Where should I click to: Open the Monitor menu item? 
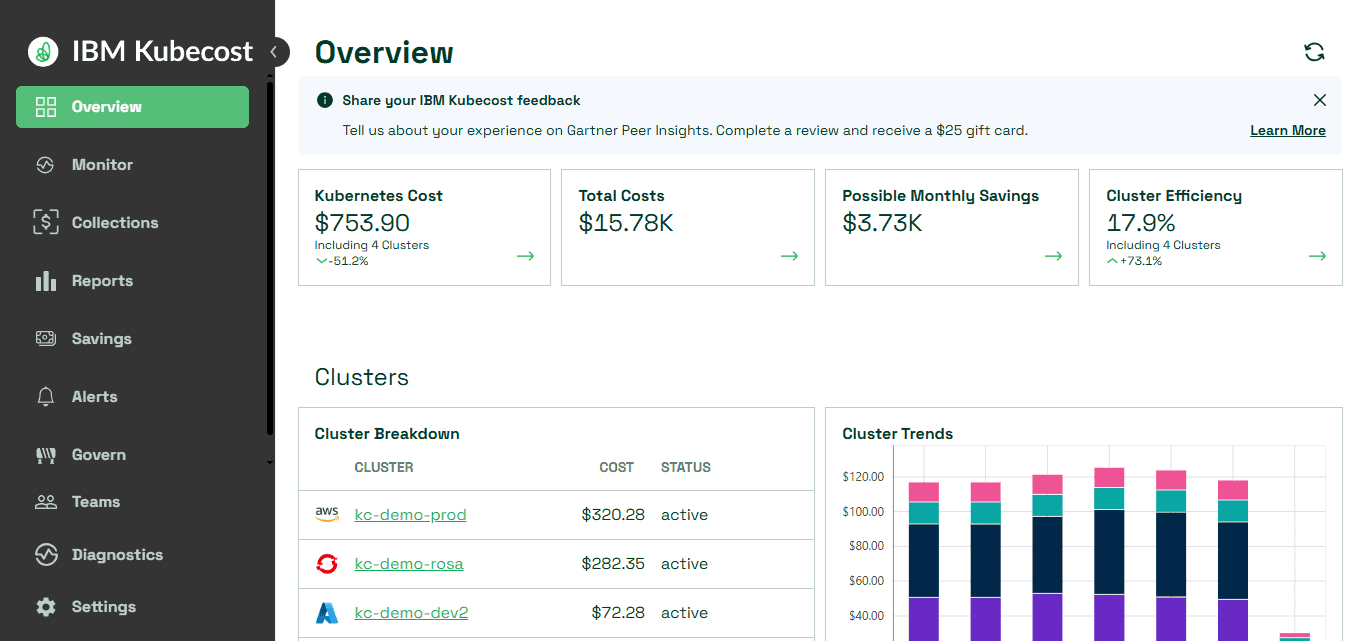point(132,165)
